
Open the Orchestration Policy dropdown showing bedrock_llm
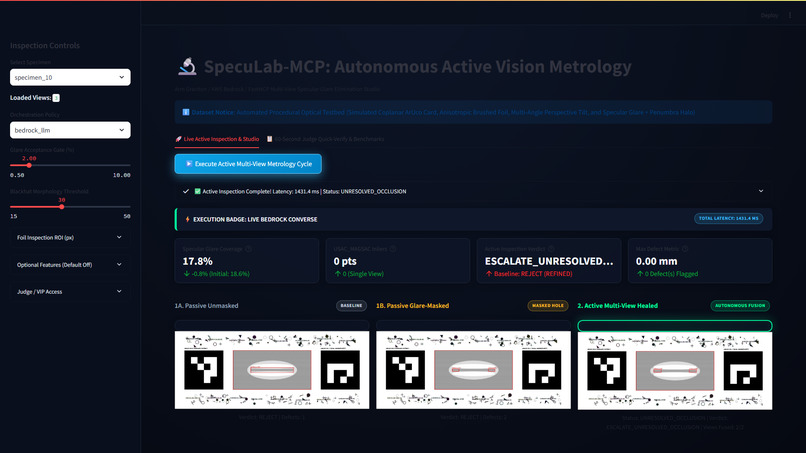[x=70, y=130]
